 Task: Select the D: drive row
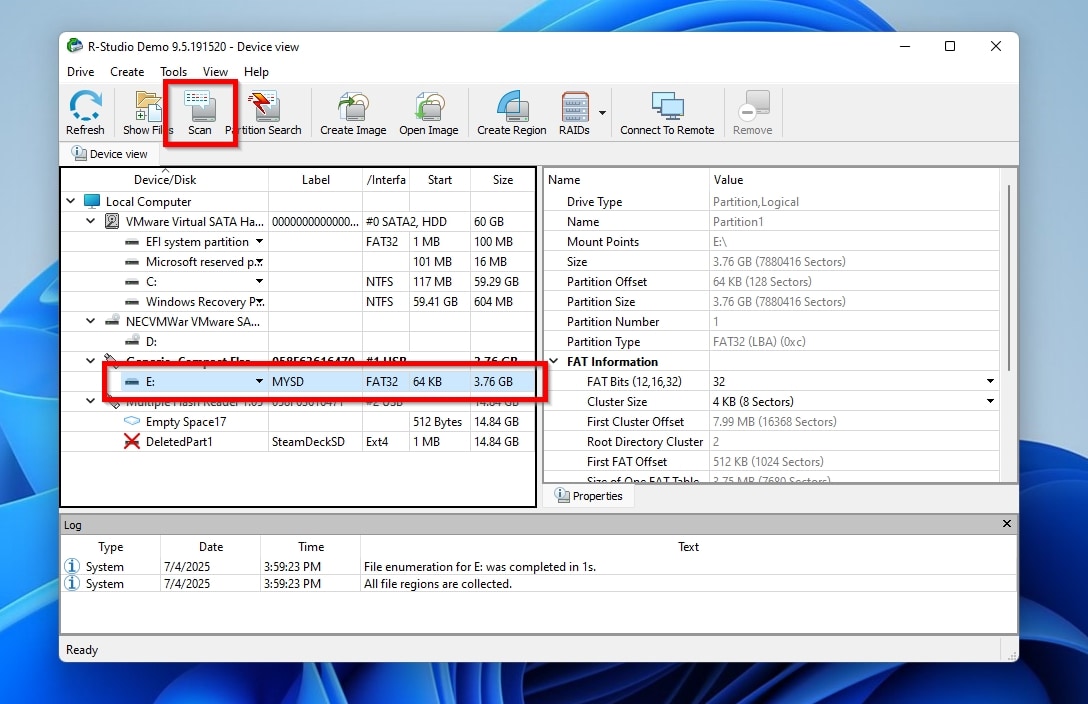click(x=298, y=341)
